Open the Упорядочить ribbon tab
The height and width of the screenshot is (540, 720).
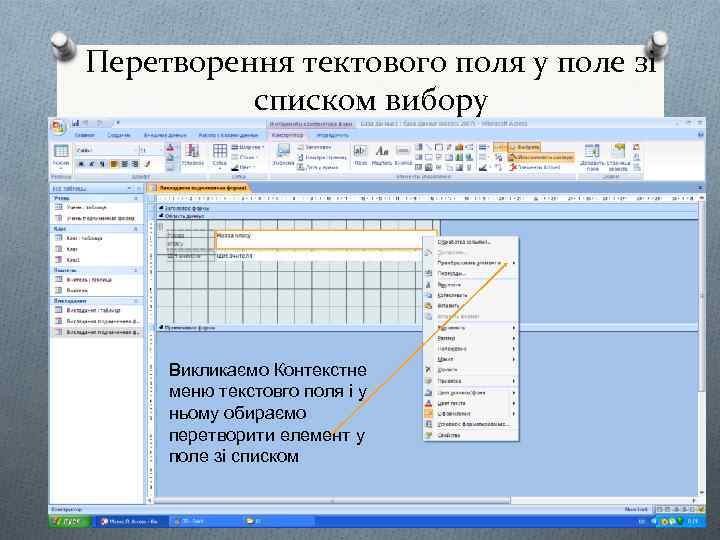tap(332, 135)
